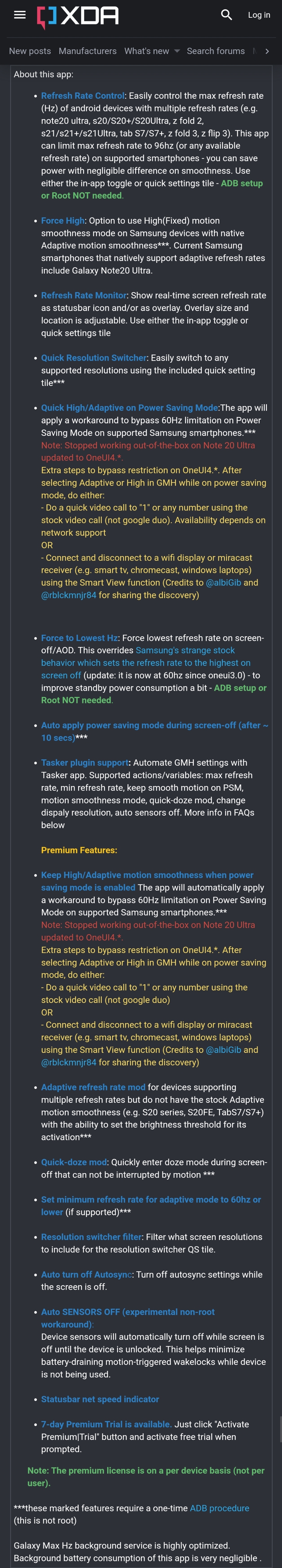Open Search forums in nav bar
Viewport: 282px width, 1568px height.
[x=215, y=51]
